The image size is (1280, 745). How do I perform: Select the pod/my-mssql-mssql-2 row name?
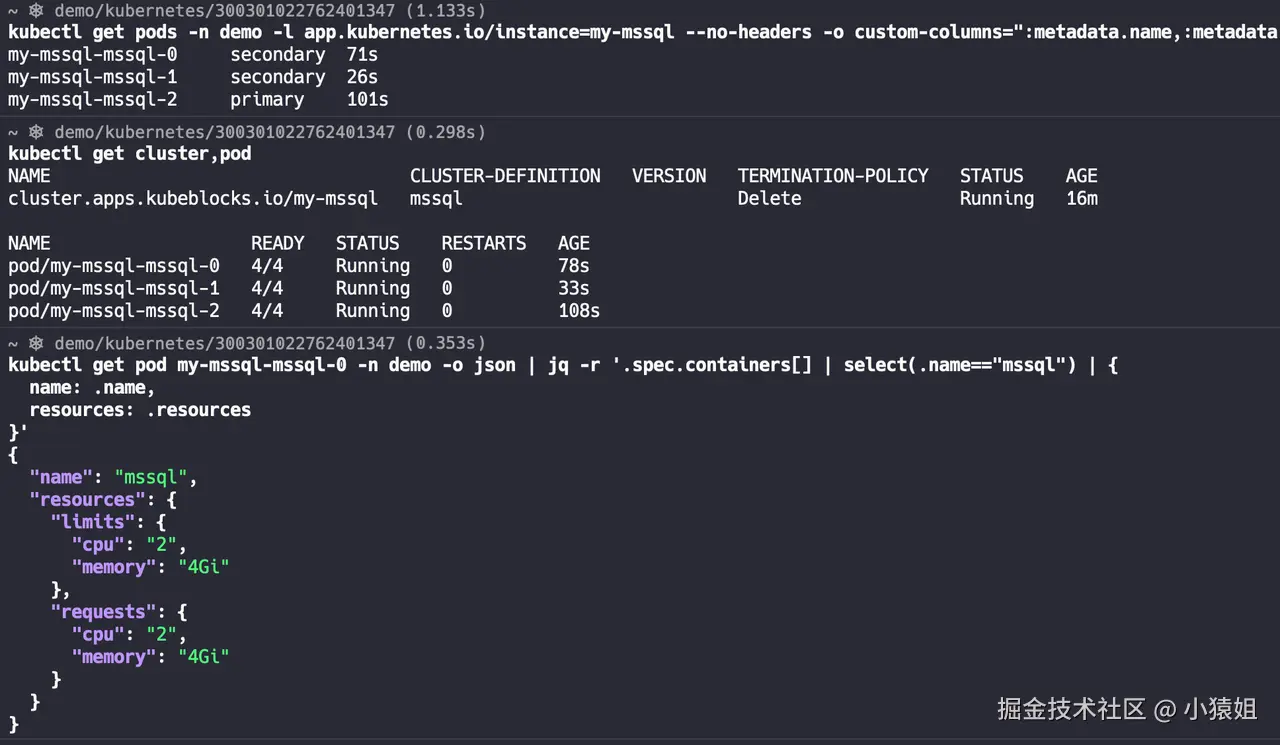[113, 311]
